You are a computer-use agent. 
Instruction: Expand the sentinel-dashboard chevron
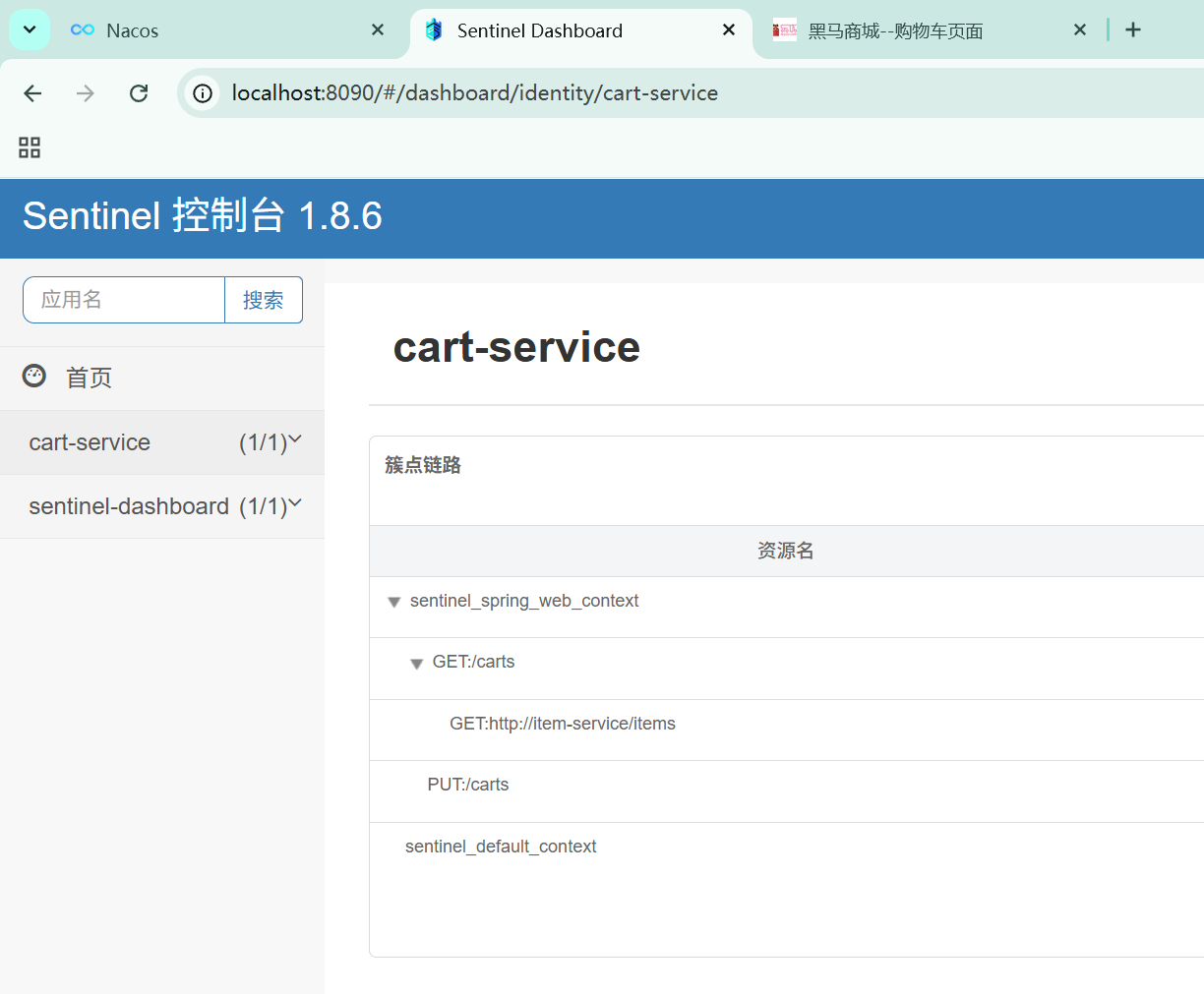point(294,503)
